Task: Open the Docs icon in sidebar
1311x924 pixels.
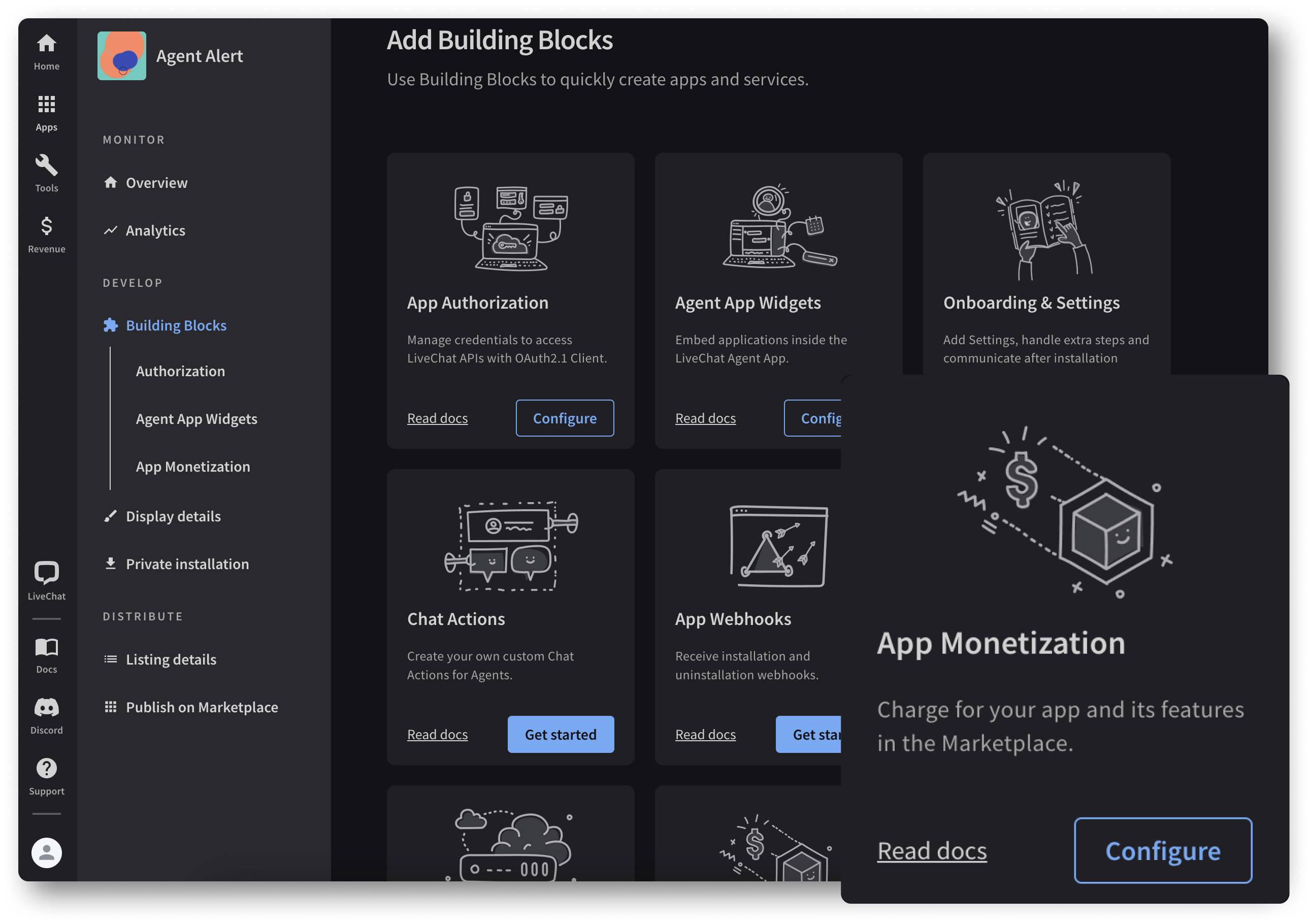Action: click(x=47, y=648)
